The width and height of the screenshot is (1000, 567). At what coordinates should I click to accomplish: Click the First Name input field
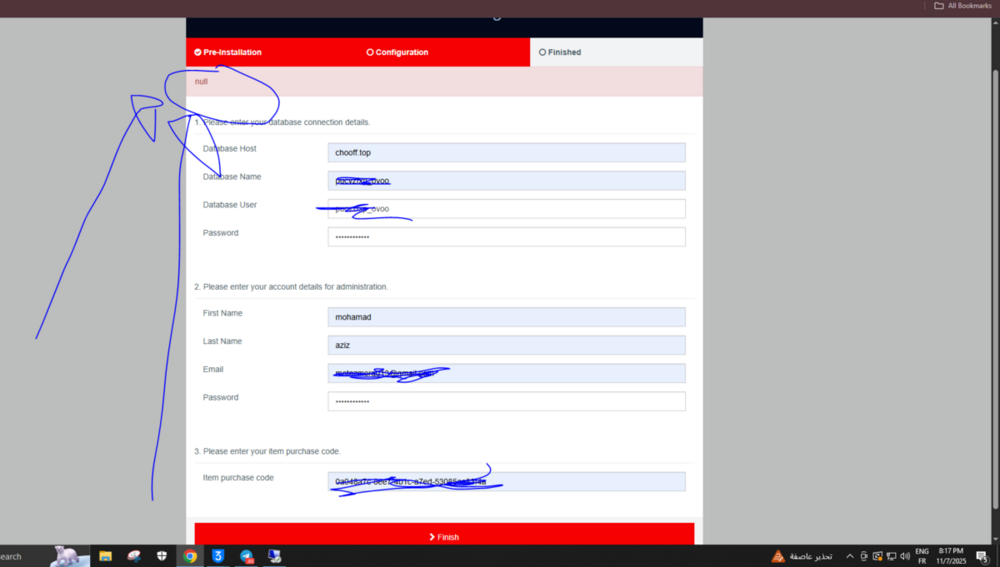(506, 317)
